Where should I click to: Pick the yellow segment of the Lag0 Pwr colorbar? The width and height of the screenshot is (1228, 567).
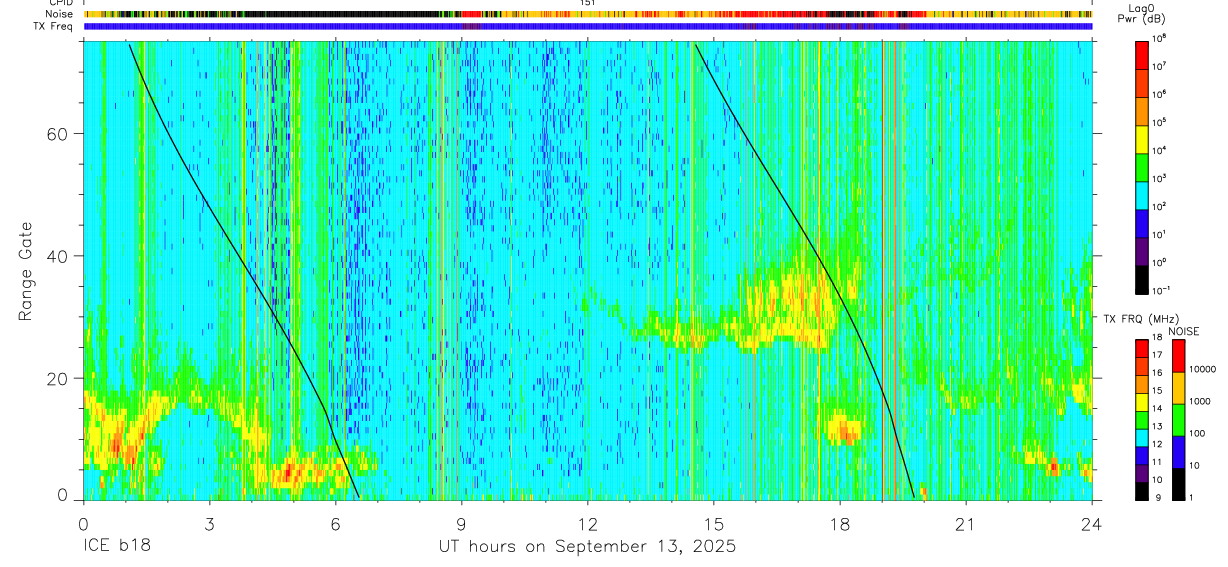(1142, 138)
